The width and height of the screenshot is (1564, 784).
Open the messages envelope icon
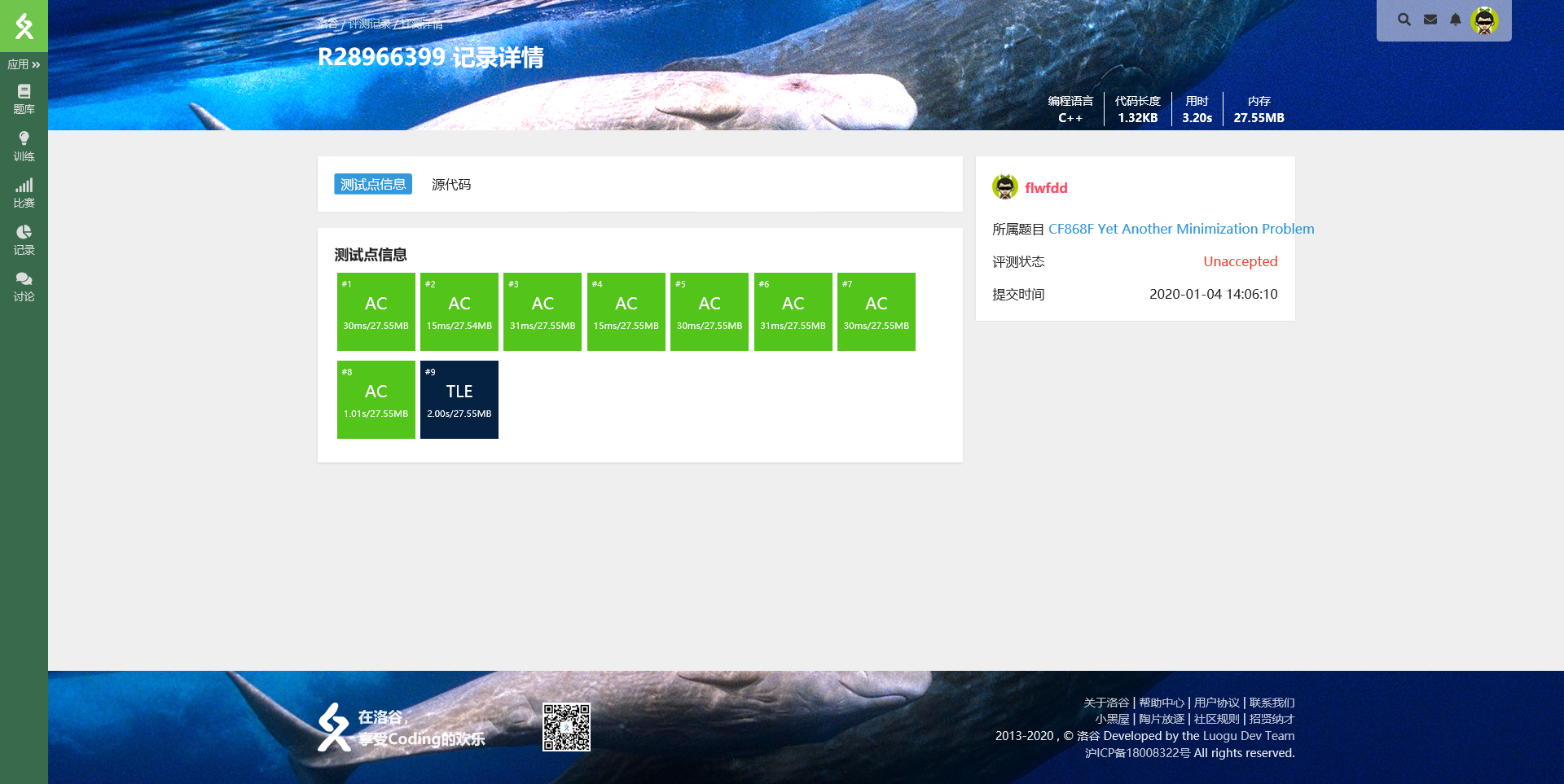point(1430,20)
